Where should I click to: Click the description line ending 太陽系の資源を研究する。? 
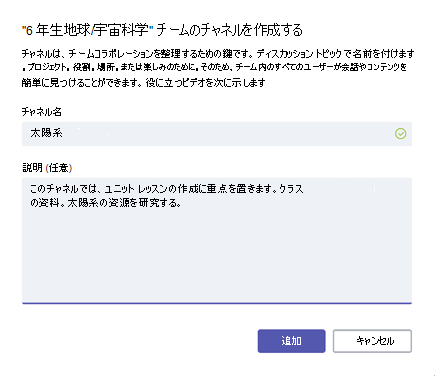point(106,203)
